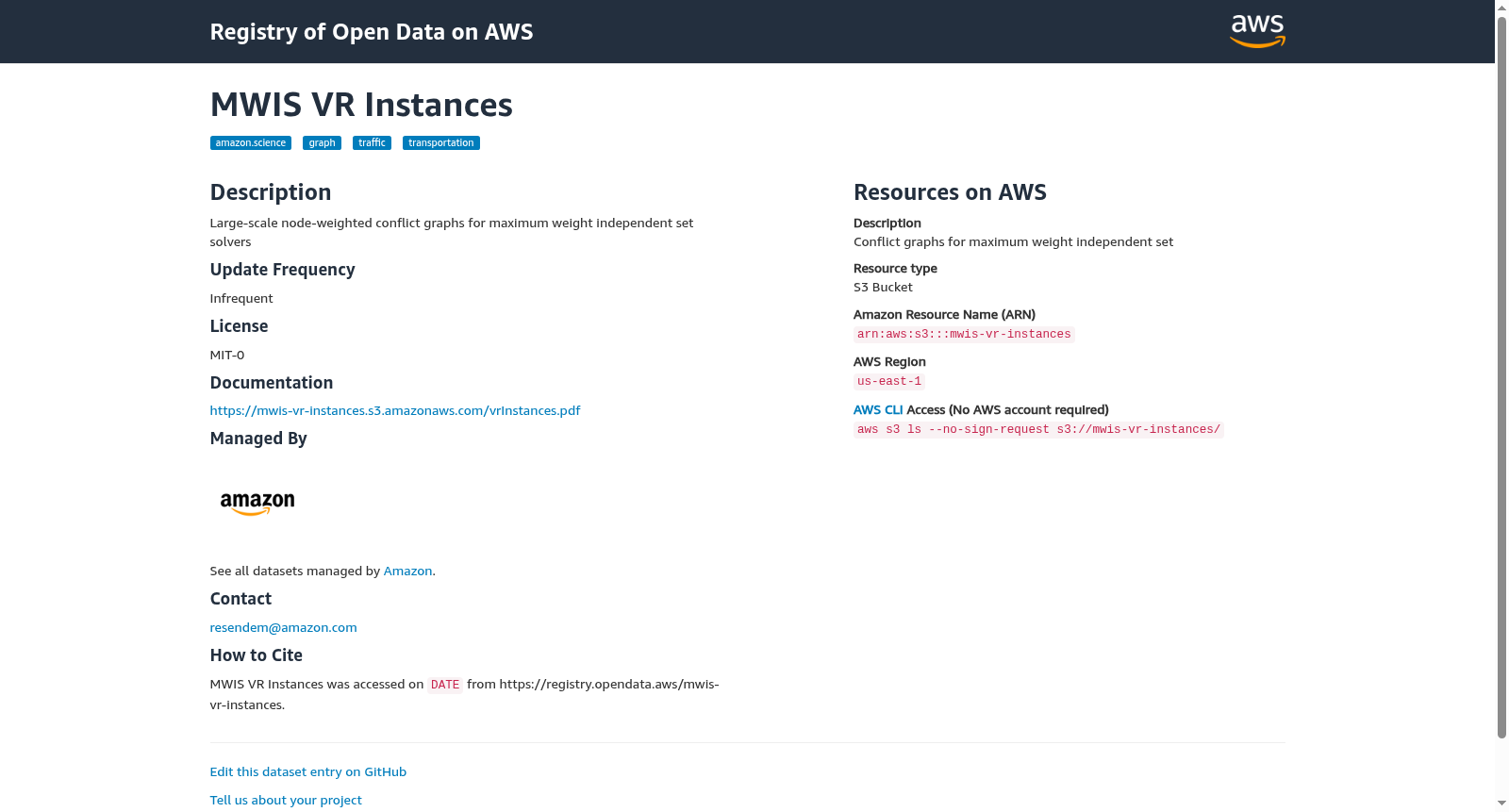Click the AWS logo in the header
The image size is (1509, 812).
[x=1257, y=31]
